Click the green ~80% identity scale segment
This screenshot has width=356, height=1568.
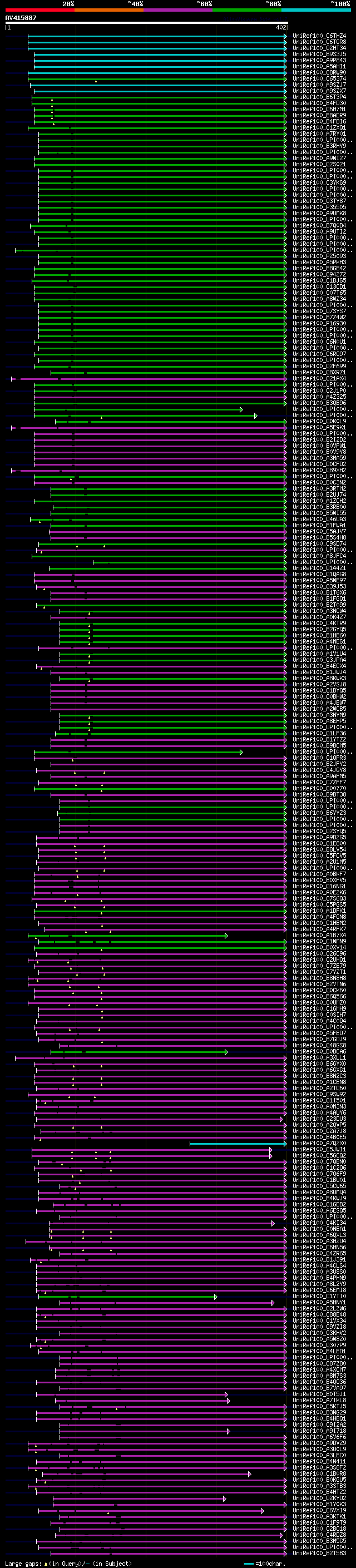point(247,10)
